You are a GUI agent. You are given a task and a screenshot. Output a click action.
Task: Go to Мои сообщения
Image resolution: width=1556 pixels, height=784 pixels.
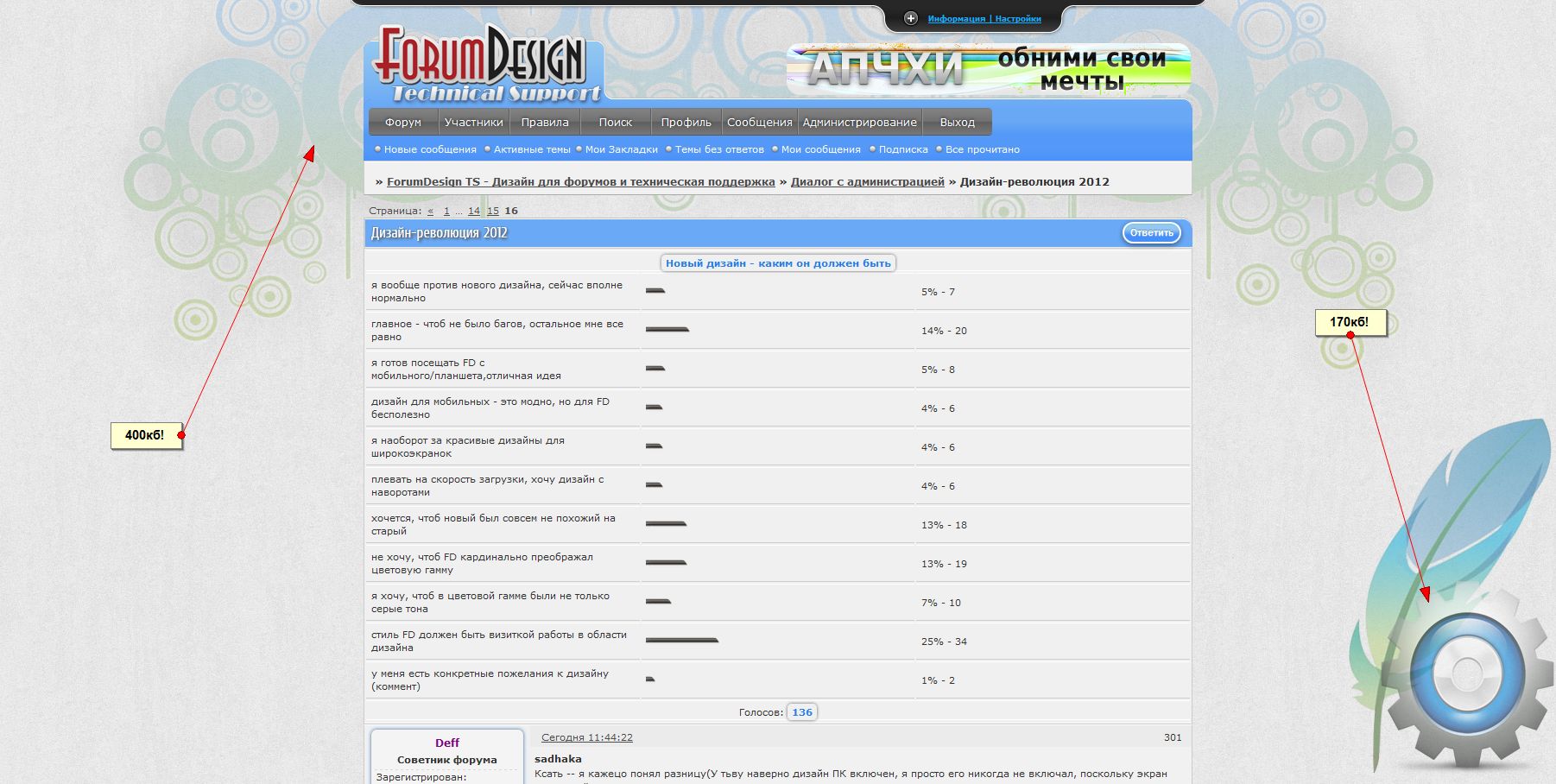pyautogui.click(x=821, y=149)
